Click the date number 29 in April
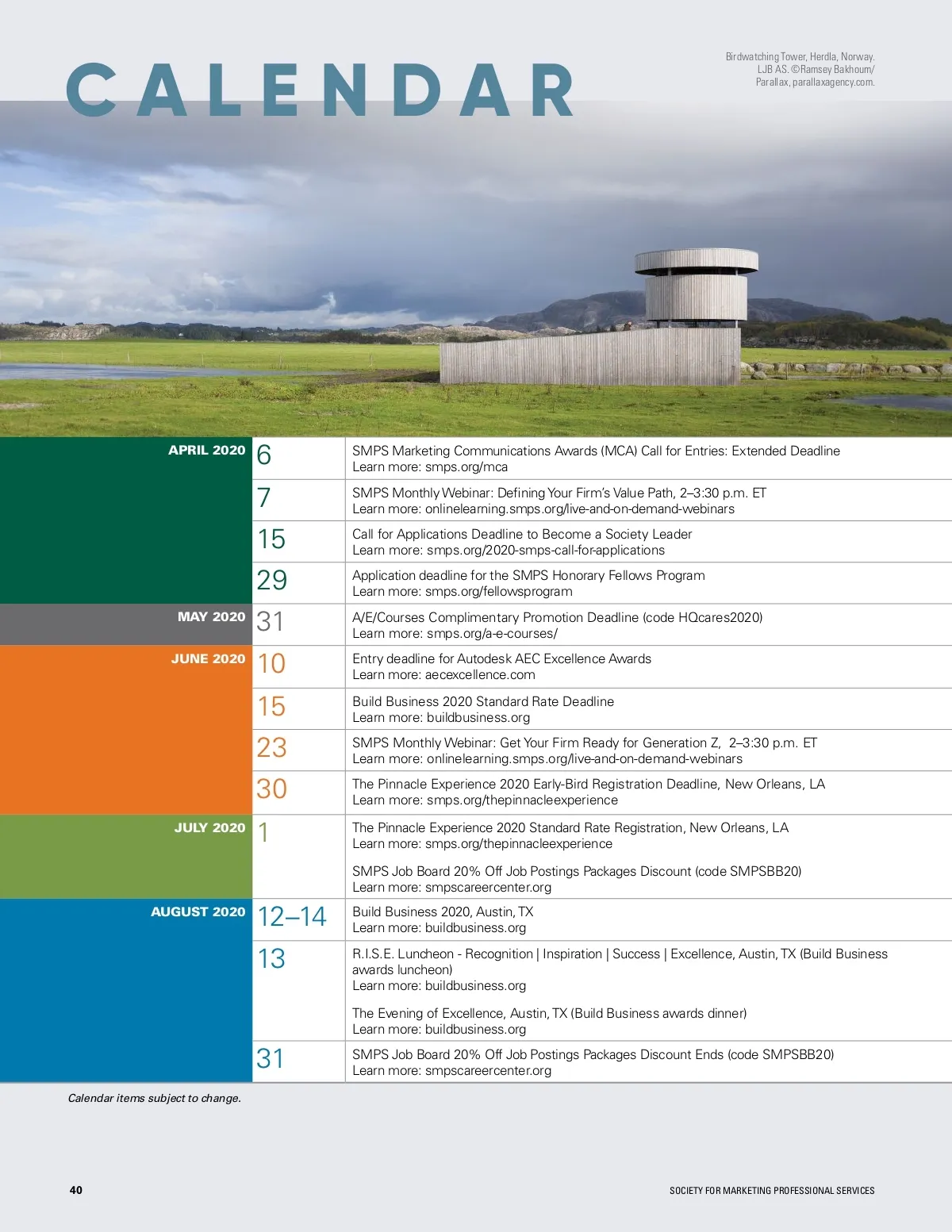Viewport: 952px width, 1232px height. (x=271, y=581)
